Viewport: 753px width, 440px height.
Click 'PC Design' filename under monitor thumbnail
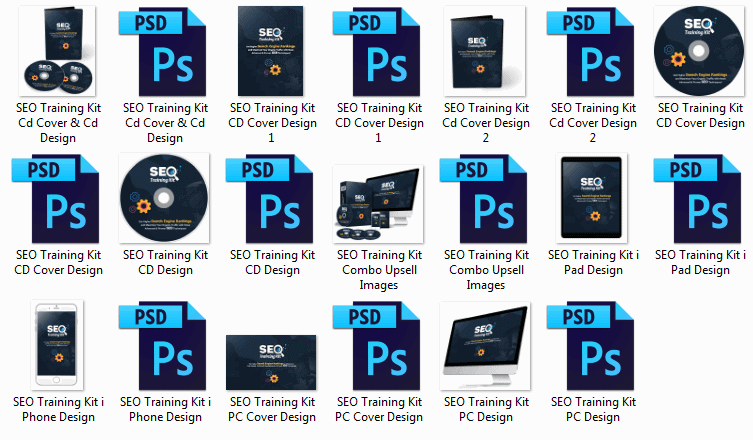click(x=486, y=409)
